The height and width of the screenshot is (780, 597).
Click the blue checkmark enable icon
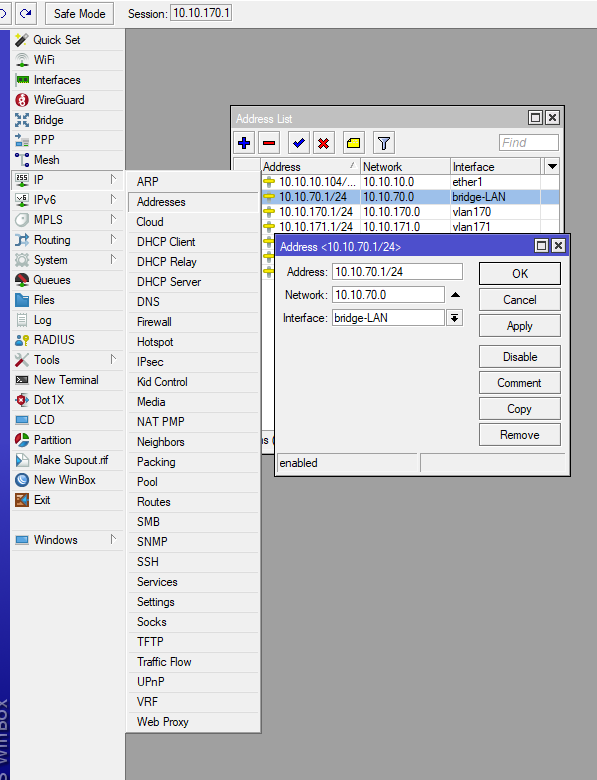point(298,143)
